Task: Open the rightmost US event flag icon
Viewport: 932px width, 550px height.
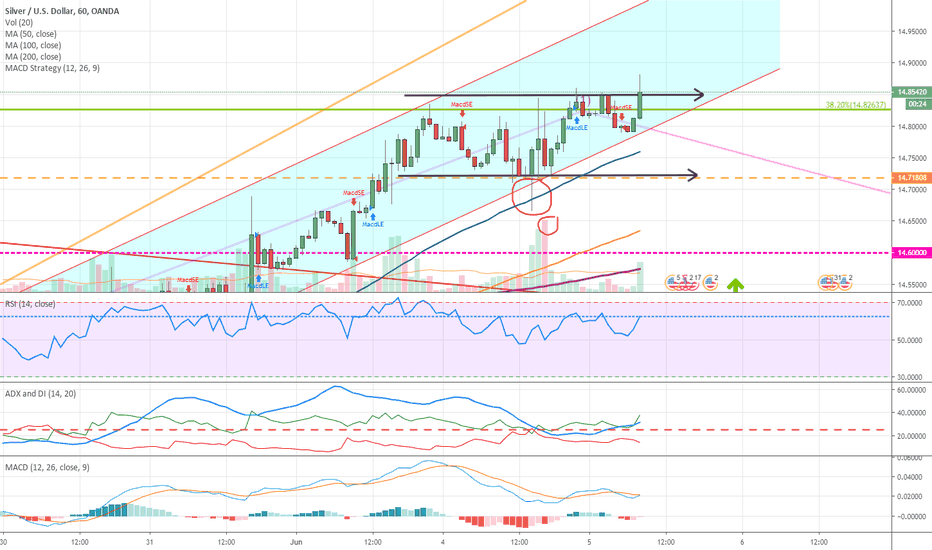Action: click(x=844, y=283)
